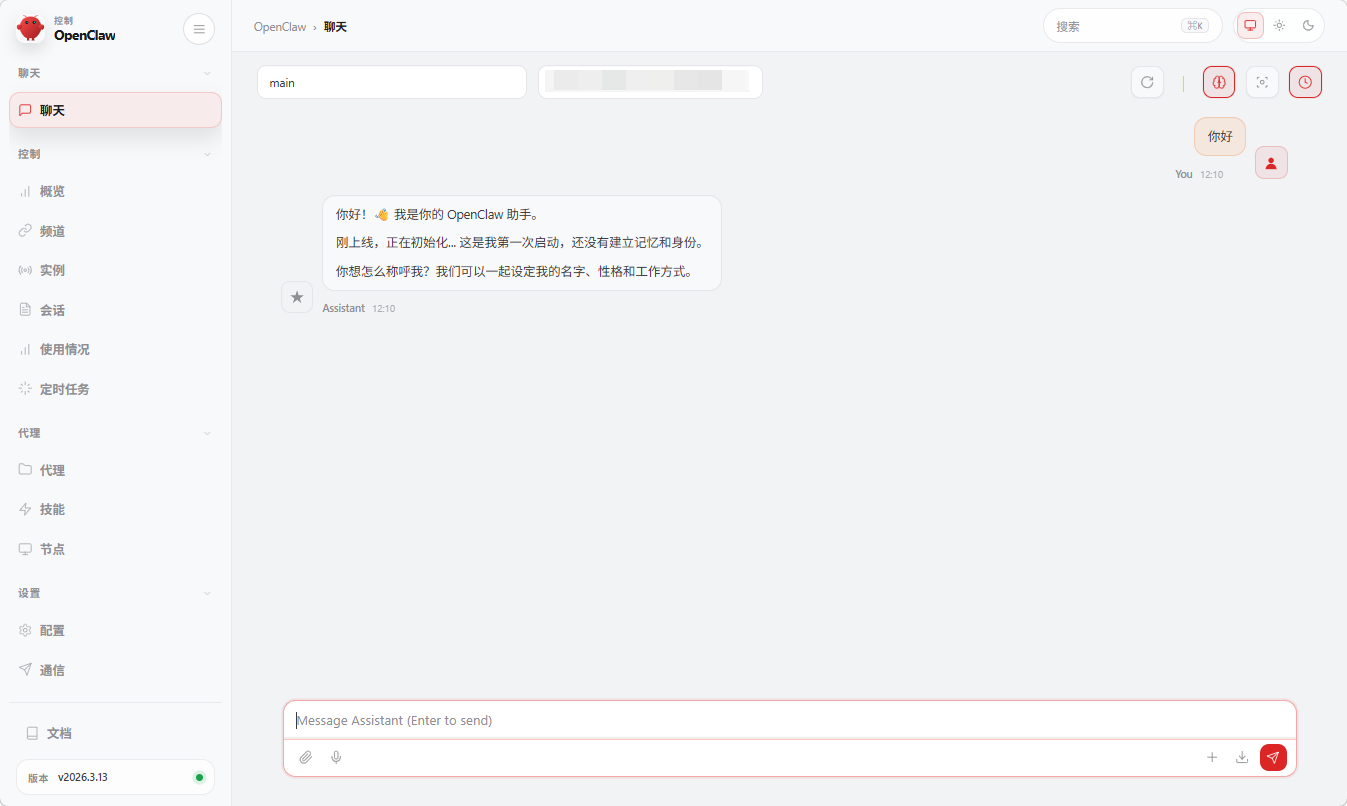This screenshot has width=1347, height=806.
Task: Open the 概览 overview page
Action: pyautogui.click(x=115, y=191)
